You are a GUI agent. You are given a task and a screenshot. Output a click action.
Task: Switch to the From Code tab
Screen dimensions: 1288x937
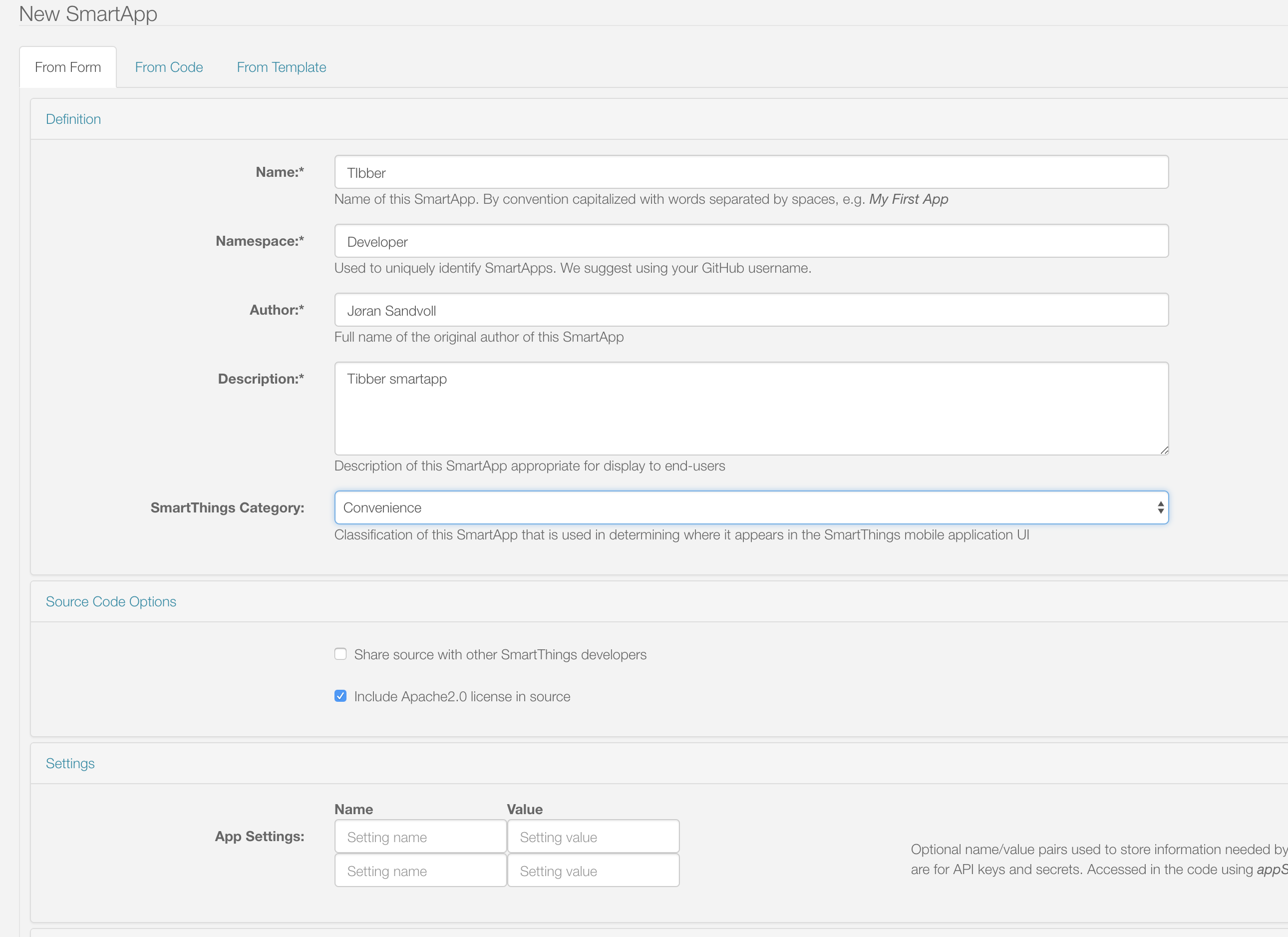pos(169,67)
